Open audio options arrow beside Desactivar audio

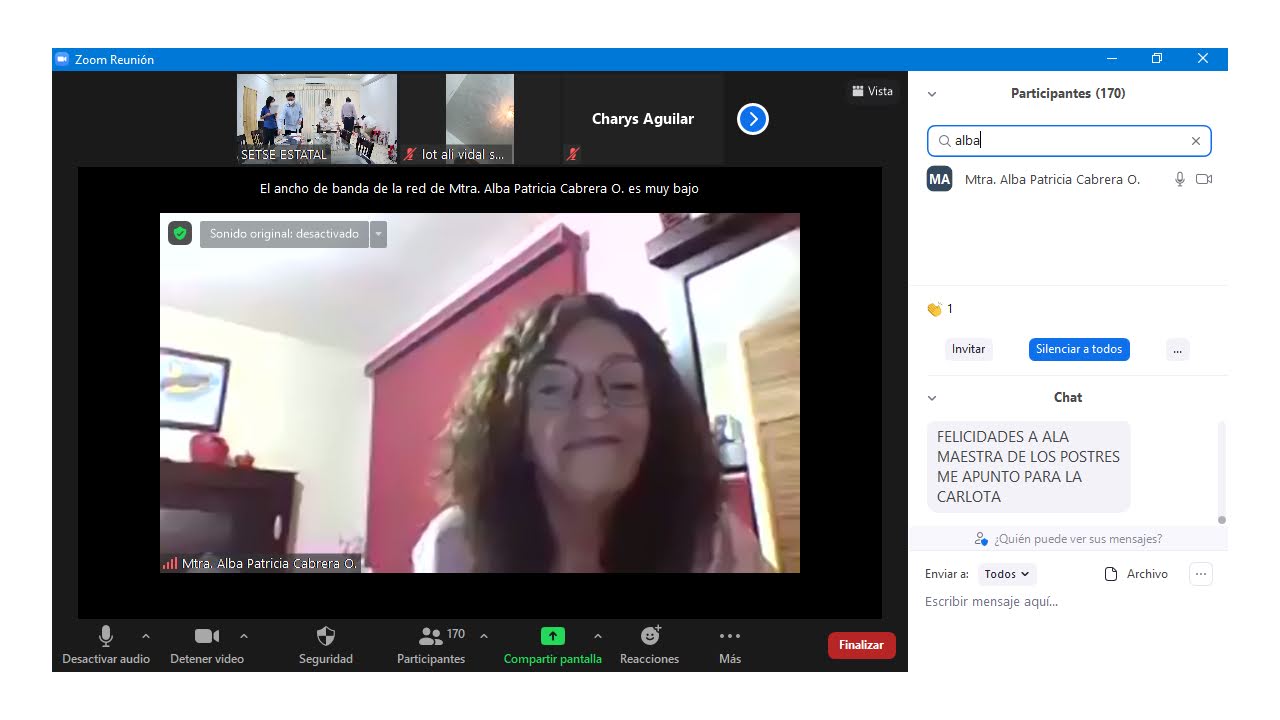coord(146,636)
